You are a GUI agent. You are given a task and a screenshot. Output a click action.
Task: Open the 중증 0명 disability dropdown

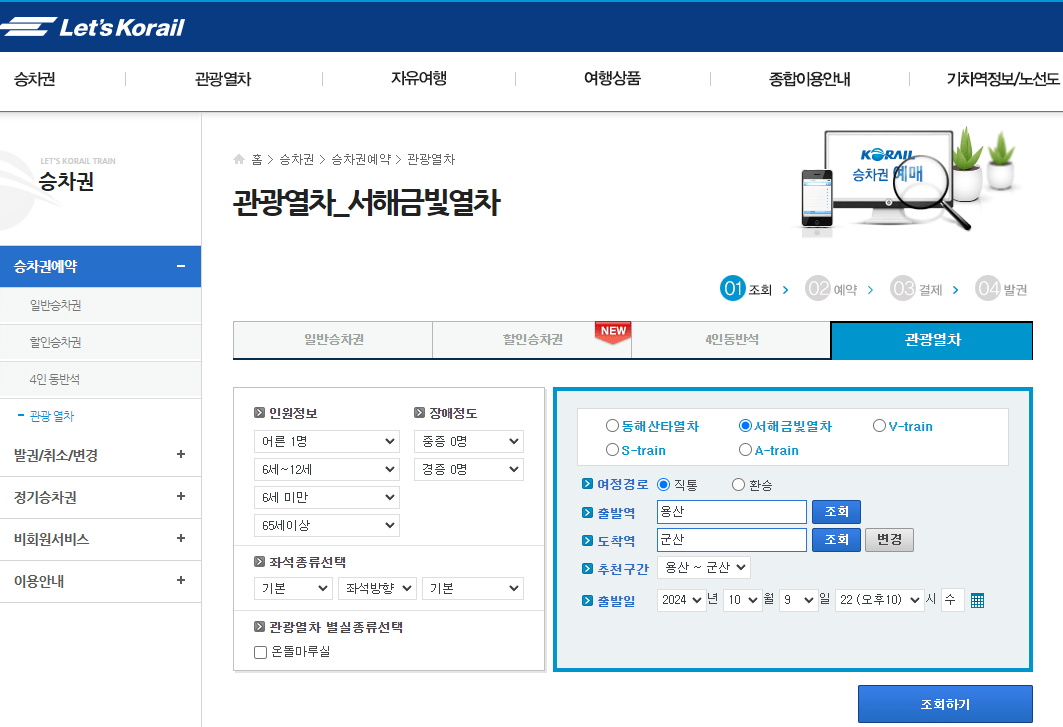tap(469, 441)
